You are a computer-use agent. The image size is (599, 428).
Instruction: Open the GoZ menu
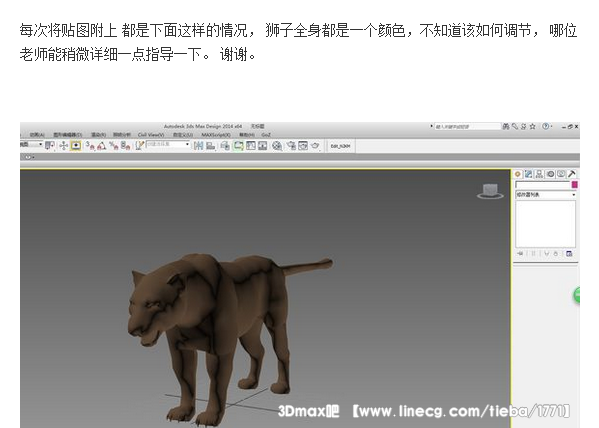266,135
